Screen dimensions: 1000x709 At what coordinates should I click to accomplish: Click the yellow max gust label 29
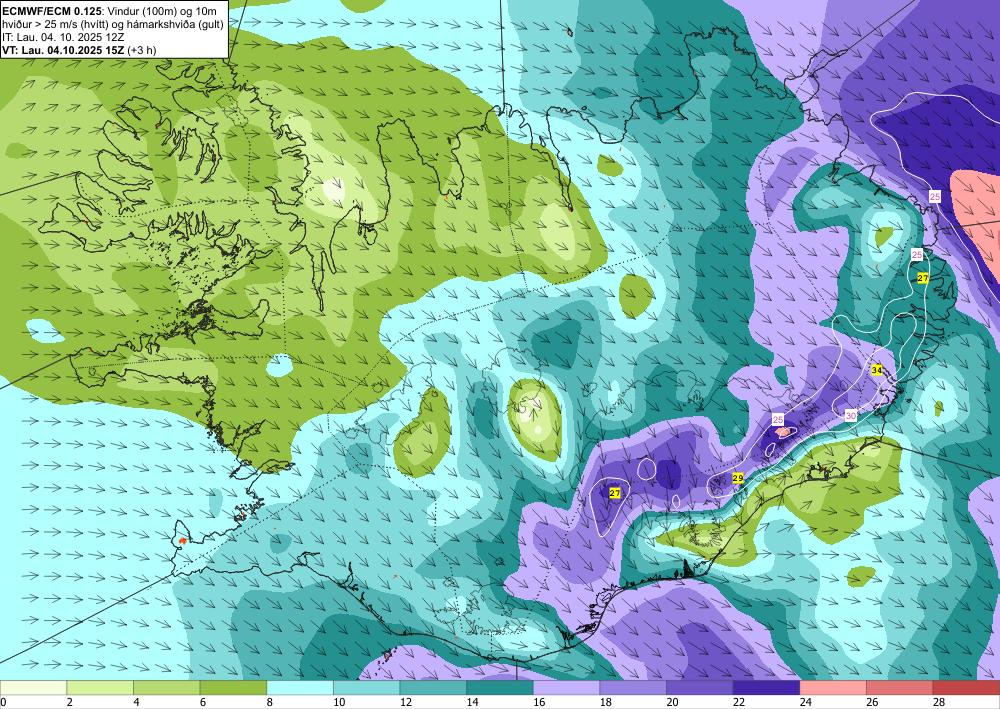pyautogui.click(x=738, y=478)
